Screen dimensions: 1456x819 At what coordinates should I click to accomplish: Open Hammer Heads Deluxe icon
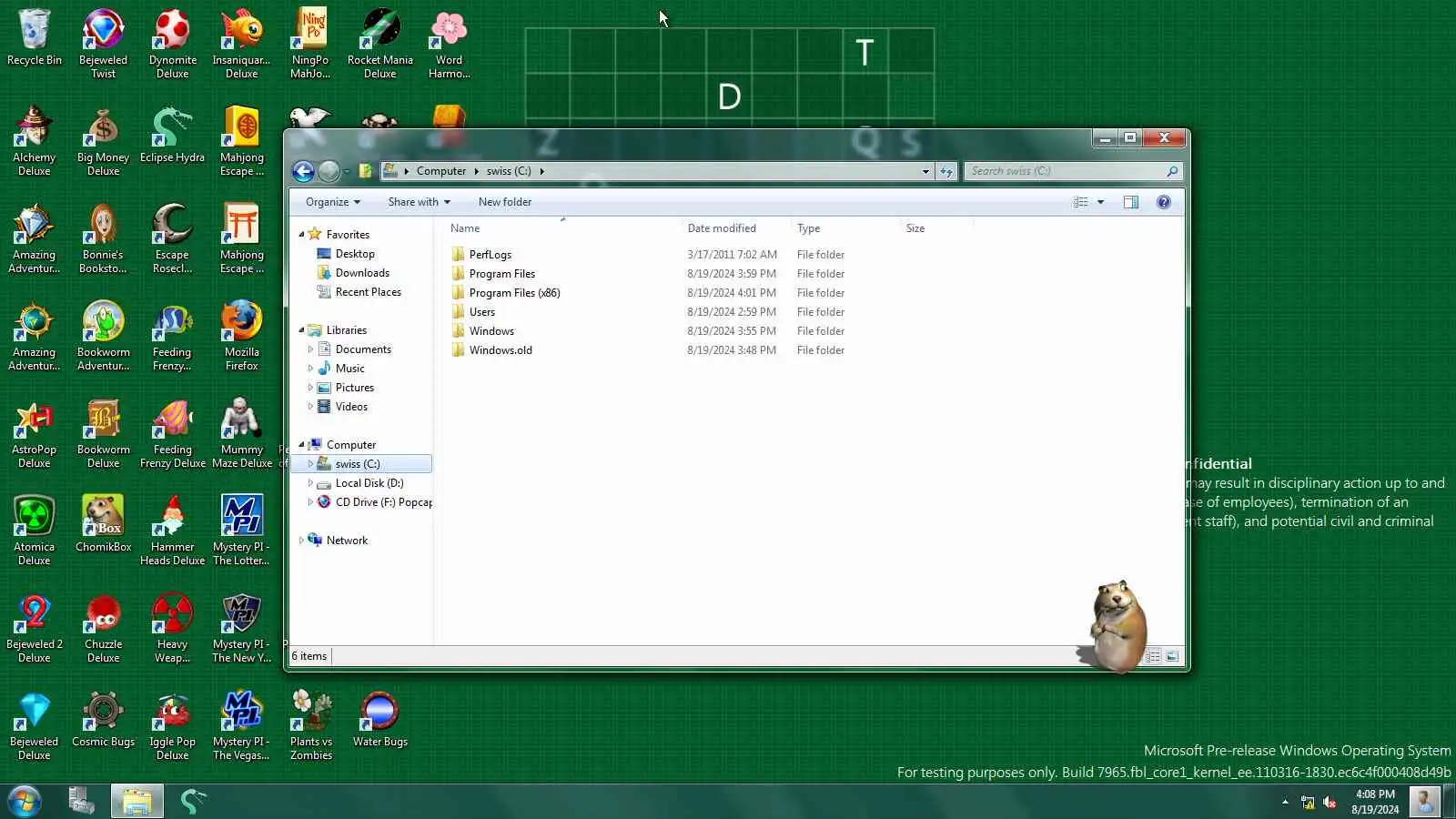click(172, 530)
